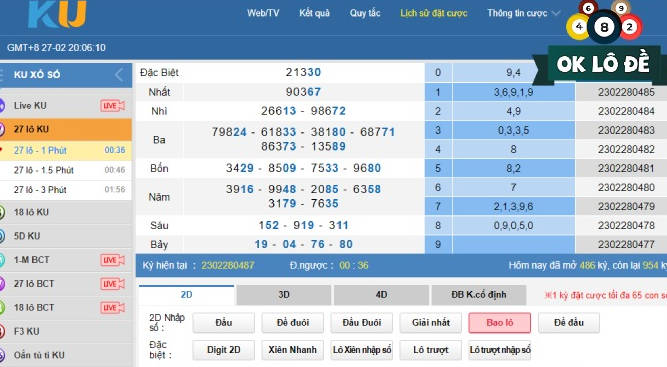Screen dimensions: 667x367
Task: Click the Đầu Đuôi bet button
Action: pyautogui.click(x=362, y=323)
